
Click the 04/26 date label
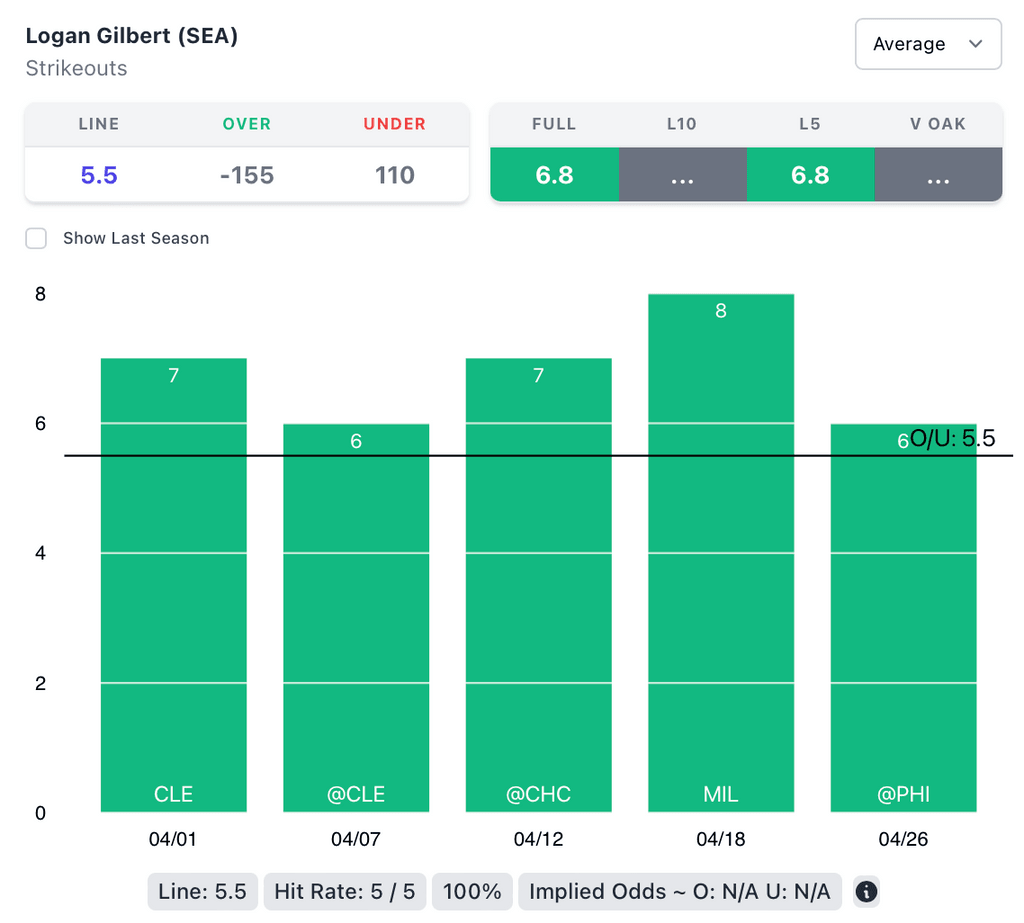(903, 839)
